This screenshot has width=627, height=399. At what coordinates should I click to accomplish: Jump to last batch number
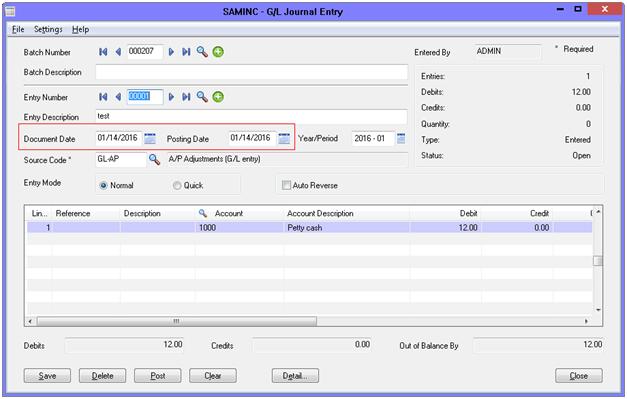(186, 52)
